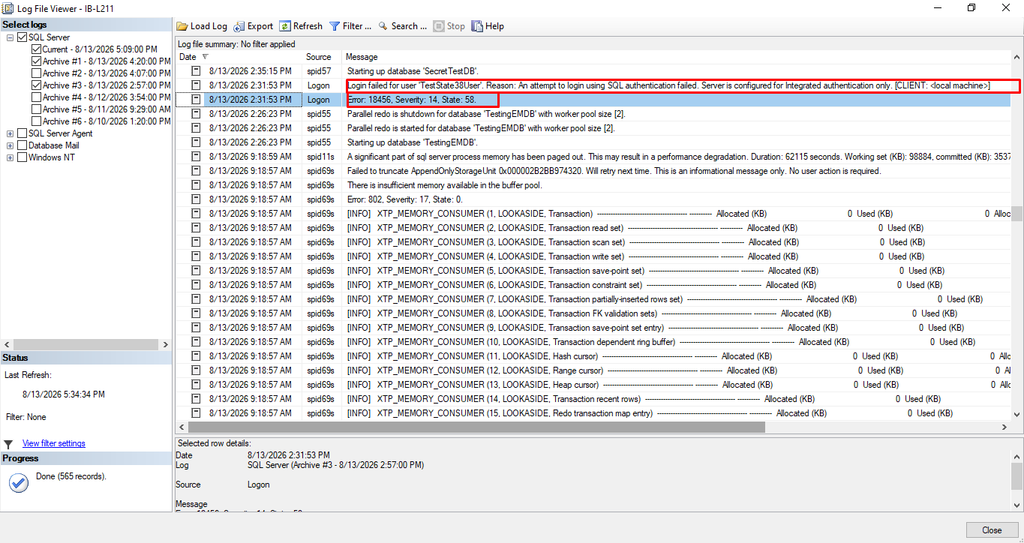Select XTP_MEMORY_CONSUMER (11, LOOKASIDE, Hash cursor) row
The image size is (1024, 543).
[x=593, y=357]
